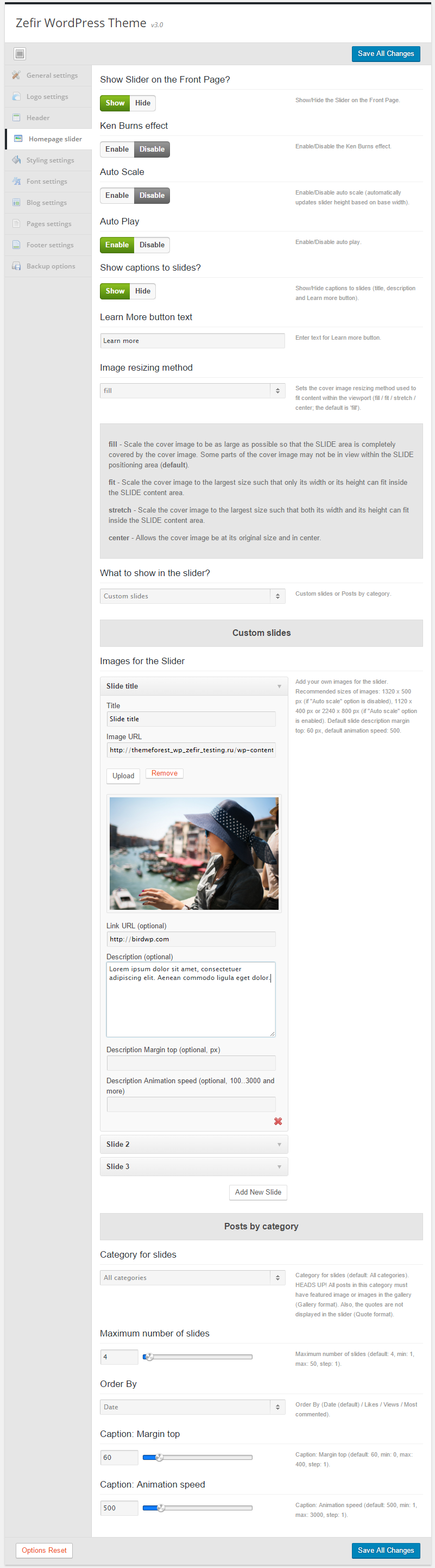
Task: Click the Backup options lock icon
Action: click(16, 266)
